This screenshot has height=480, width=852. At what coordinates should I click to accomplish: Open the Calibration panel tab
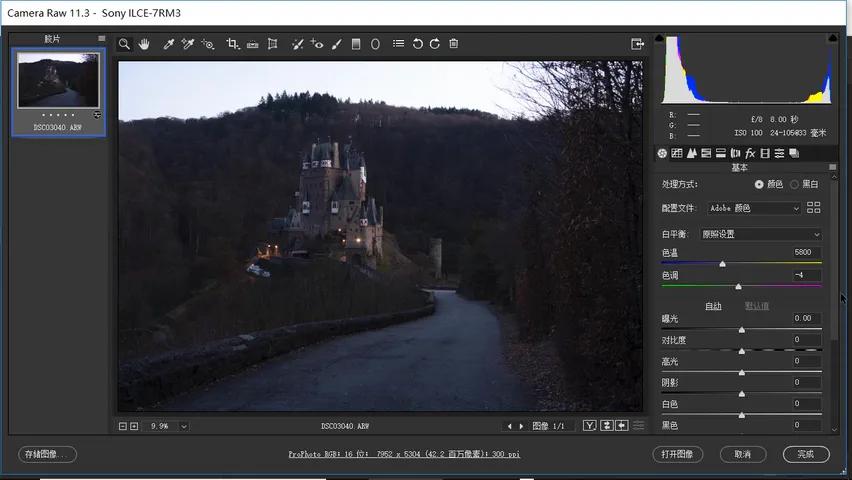tap(765, 153)
